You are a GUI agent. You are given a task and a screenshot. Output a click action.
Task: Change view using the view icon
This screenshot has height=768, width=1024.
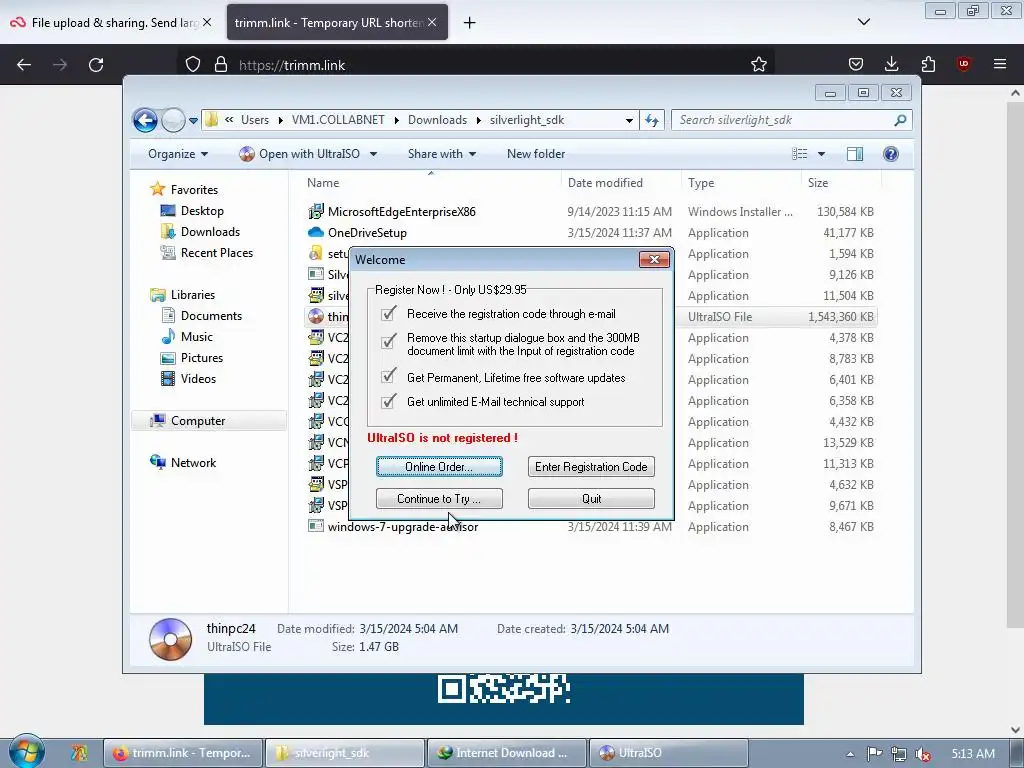(x=800, y=154)
